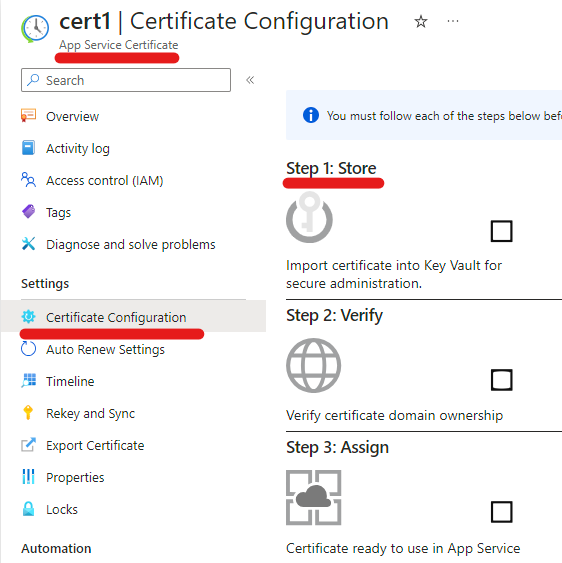The width and height of the screenshot is (562, 563).
Task: Open Auto Renew Settings
Action: click(105, 349)
